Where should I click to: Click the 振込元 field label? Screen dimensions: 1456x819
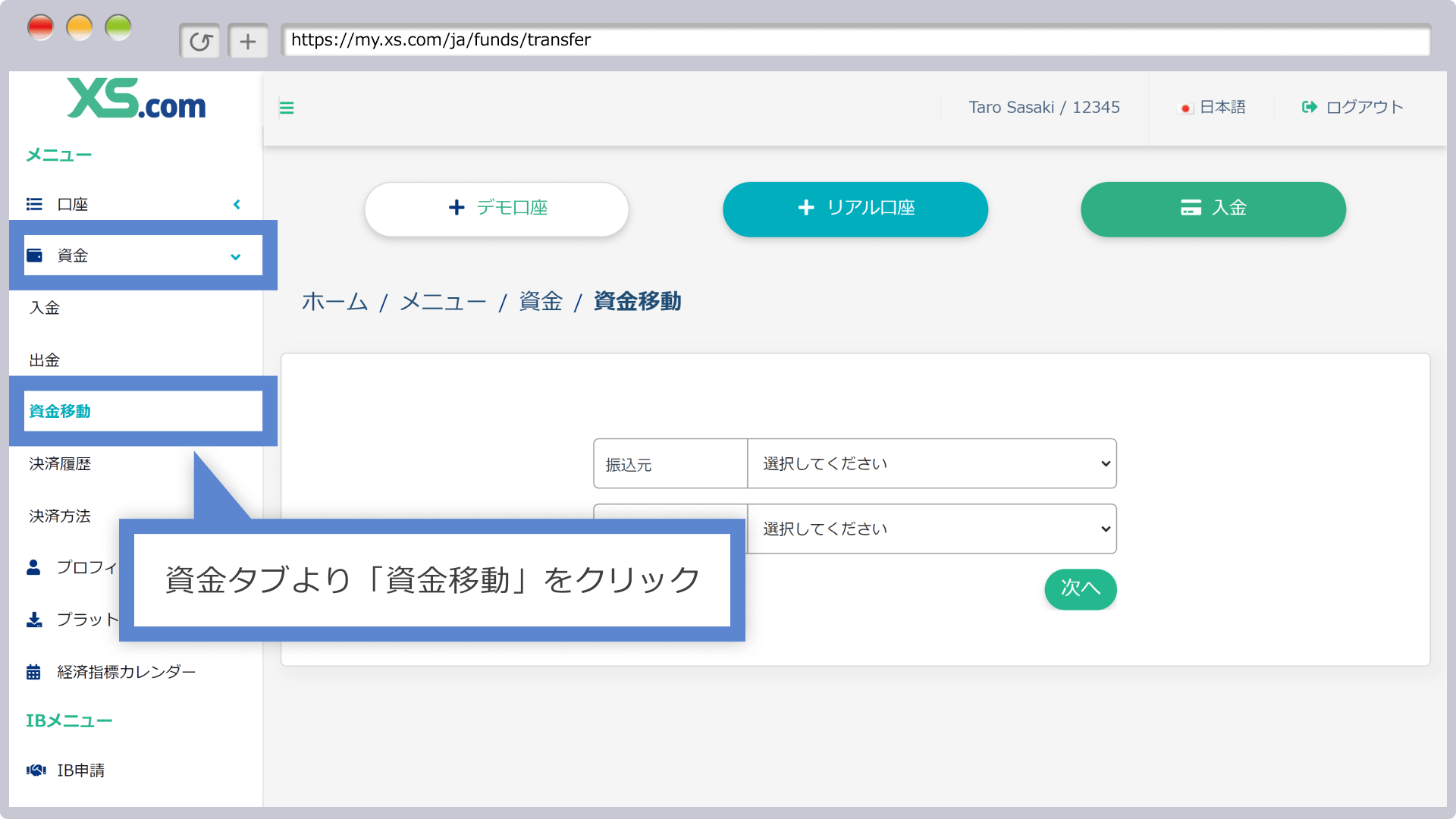click(629, 465)
